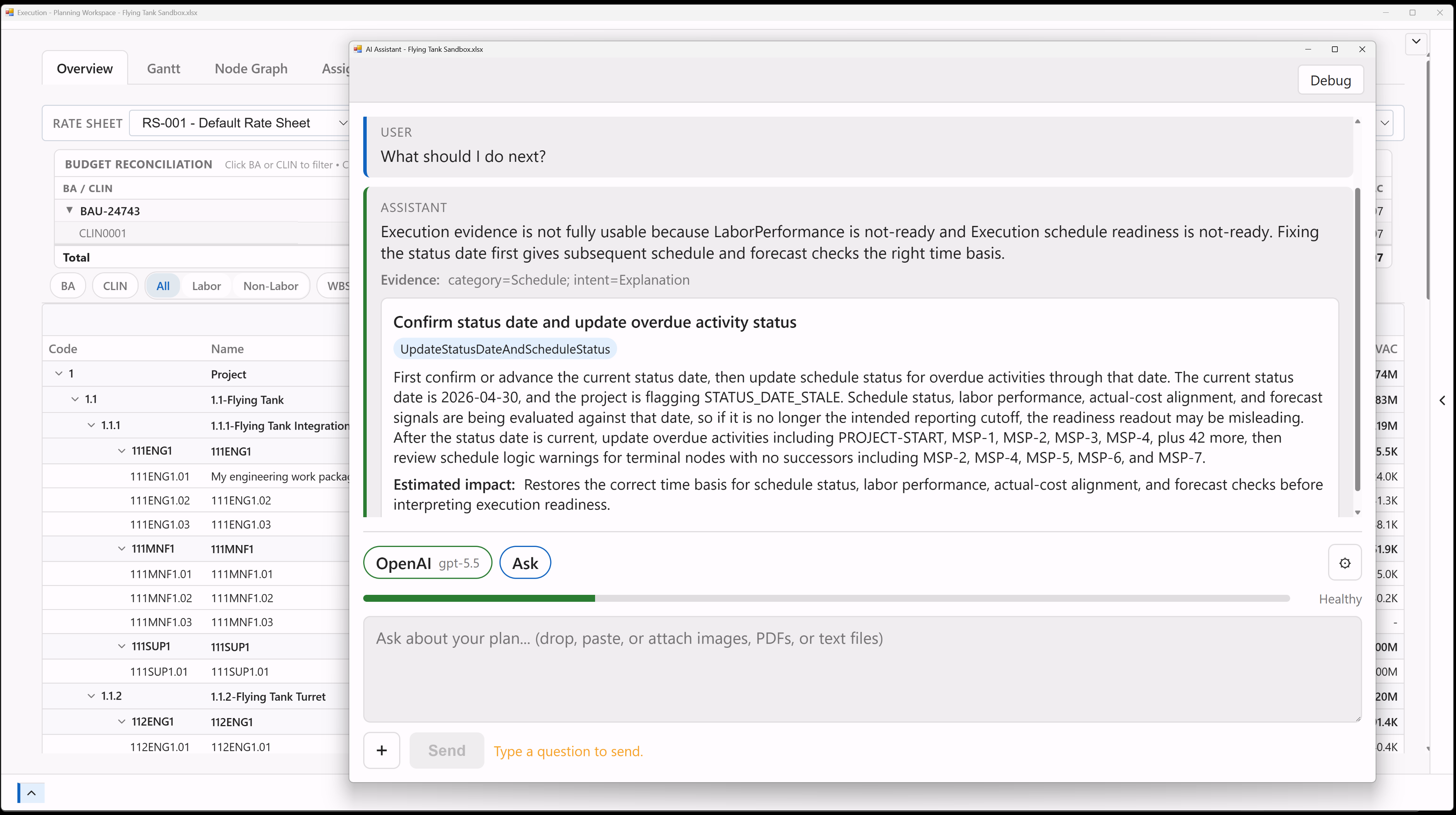The width and height of the screenshot is (1456, 815).
Task: Click the Send button
Action: pos(447,750)
